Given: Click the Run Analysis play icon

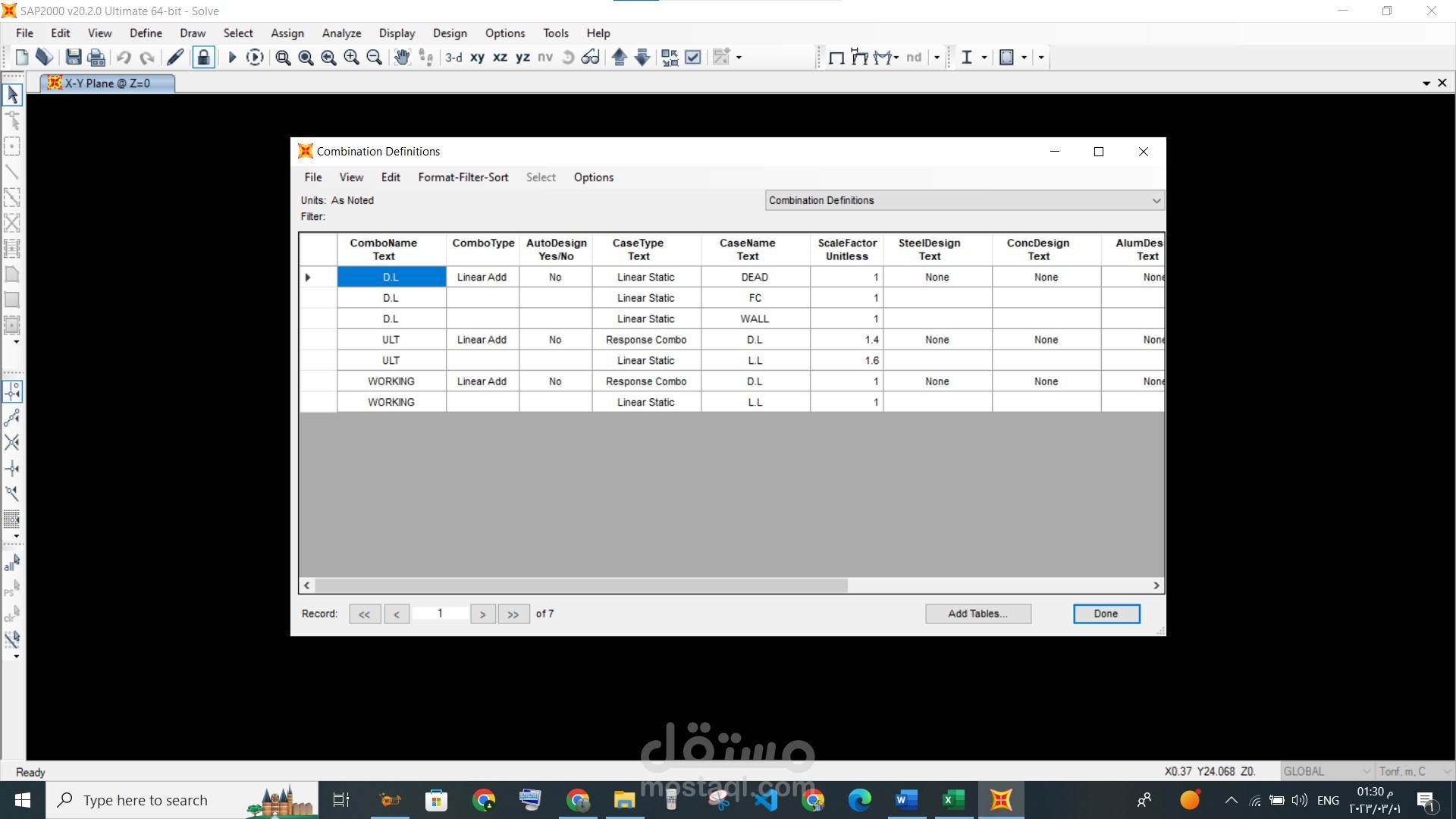Looking at the screenshot, I should tap(232, 57).
